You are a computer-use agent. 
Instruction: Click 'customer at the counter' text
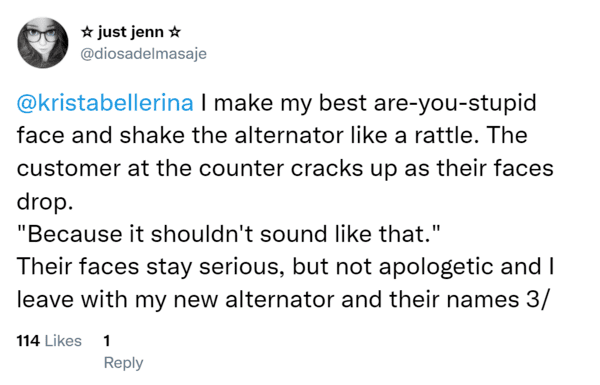[150, 168]
